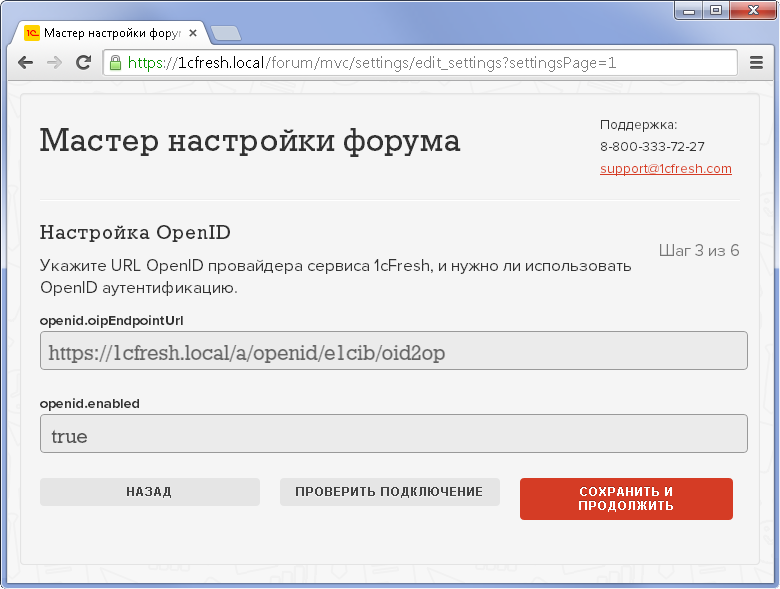The image size is (780, 589).
Task: Click the Настройка OpenID heading
Action: click(x=135, y=233)
